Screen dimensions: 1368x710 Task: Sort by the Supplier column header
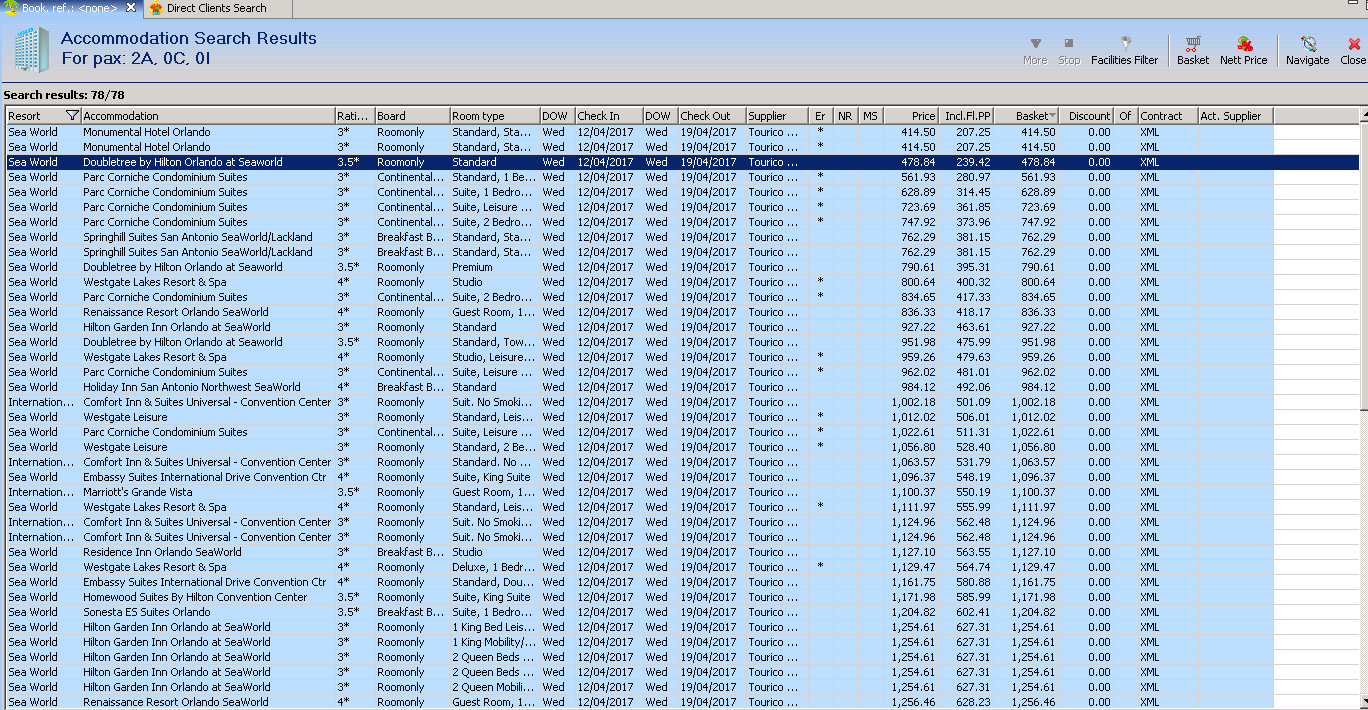776,116
